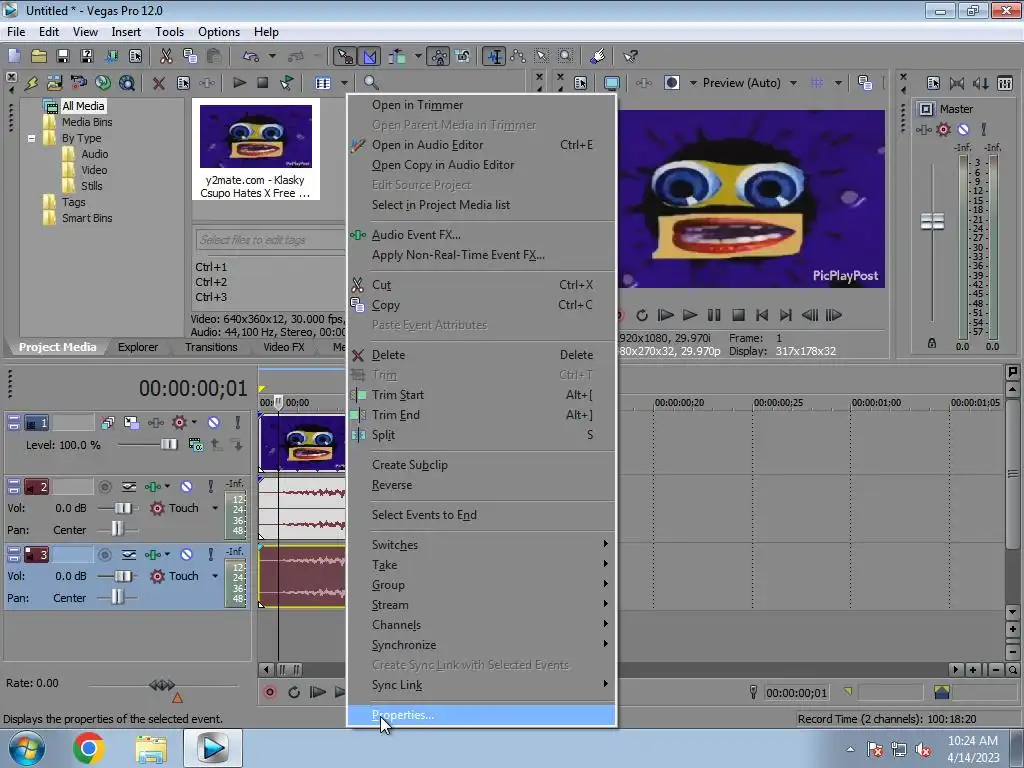Select the All Media tree item

click(83, 106)
